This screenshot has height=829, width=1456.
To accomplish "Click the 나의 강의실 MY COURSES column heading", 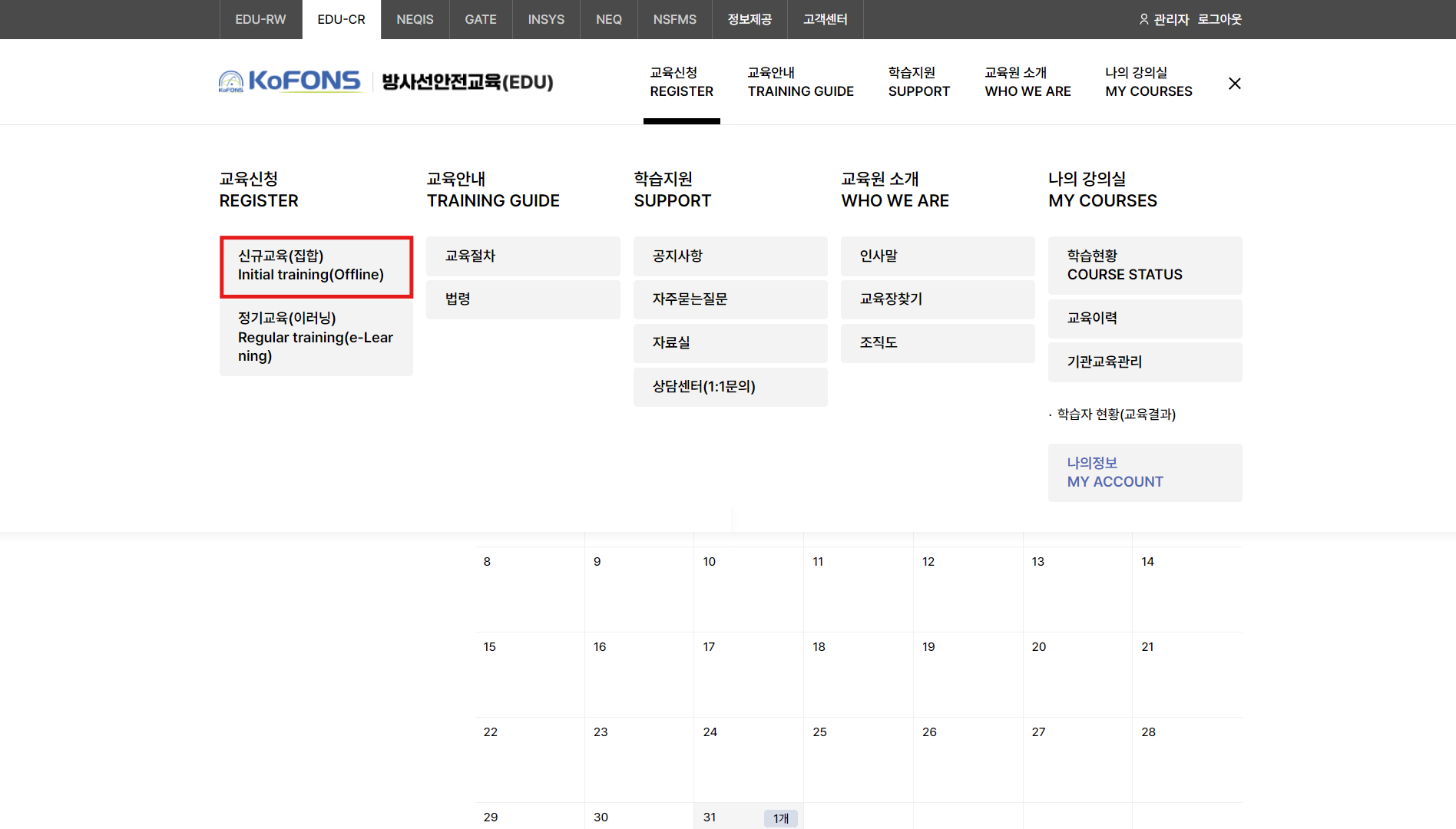I will (1103, 190).
